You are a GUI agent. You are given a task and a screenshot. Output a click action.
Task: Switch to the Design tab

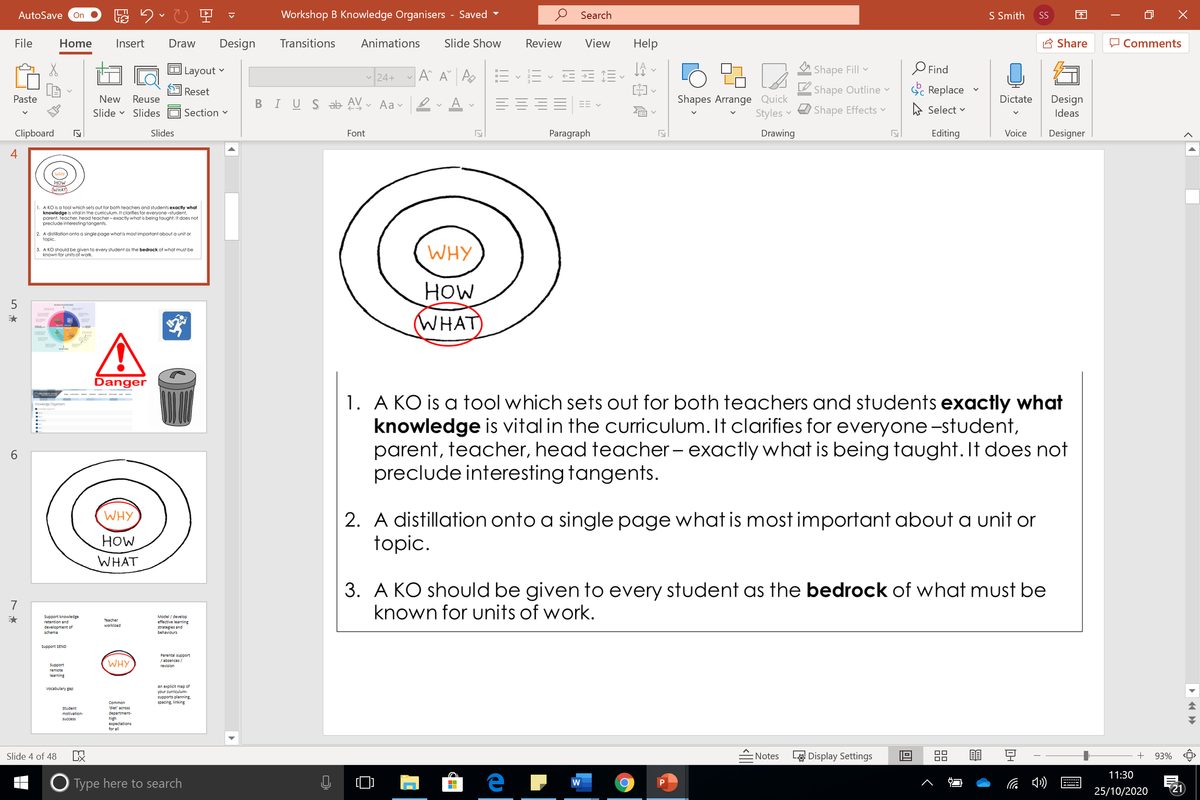237,43
